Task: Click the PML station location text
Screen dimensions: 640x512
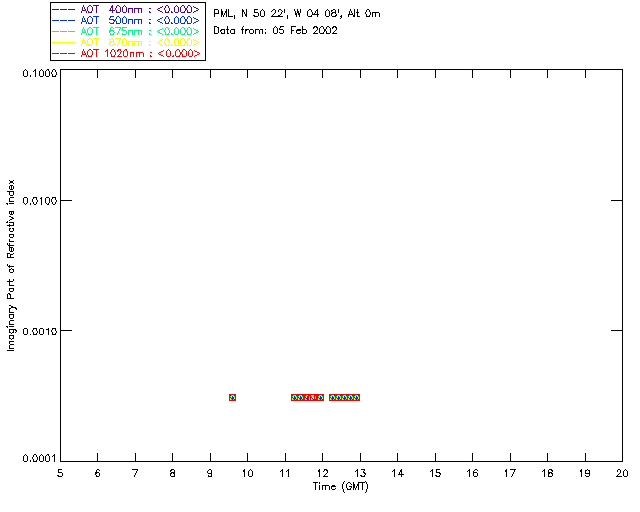Action: (297, 13)
